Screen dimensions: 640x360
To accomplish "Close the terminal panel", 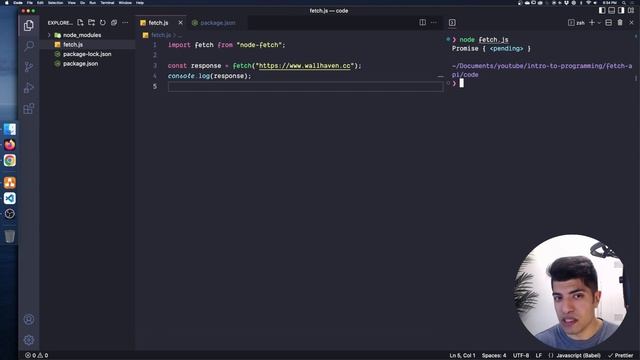I will click(631, 22).
